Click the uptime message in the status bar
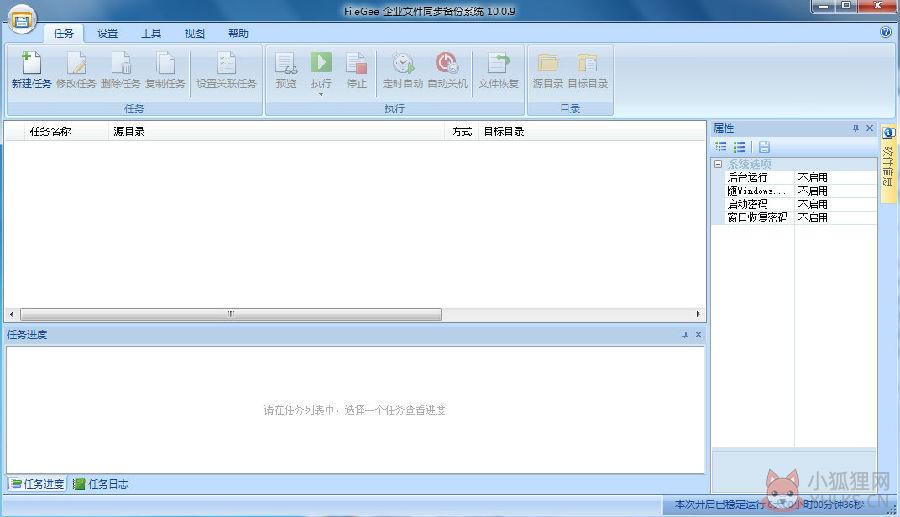The height and width of the screenshot is (517, 900). point(769,504)
